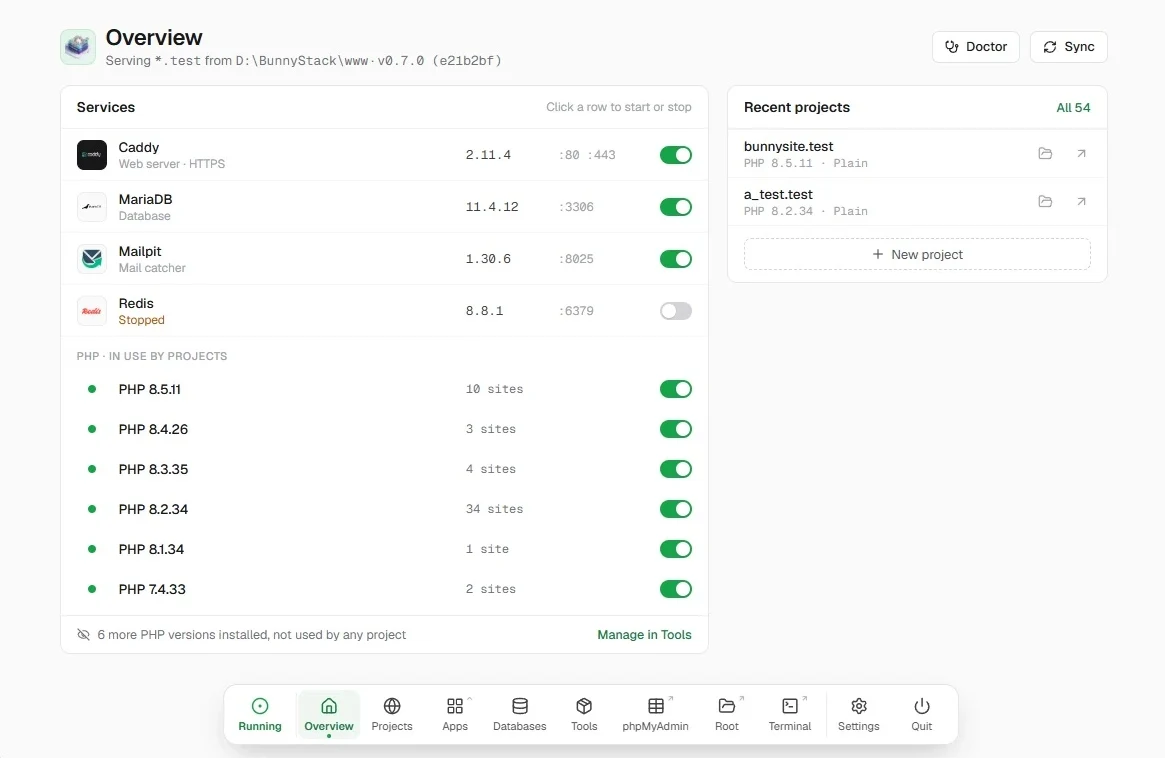The width and height of the screenshot is (1165, 758).
Task: Click the 10 sites count for PHP 8.5.11
Action: (494, 389)
